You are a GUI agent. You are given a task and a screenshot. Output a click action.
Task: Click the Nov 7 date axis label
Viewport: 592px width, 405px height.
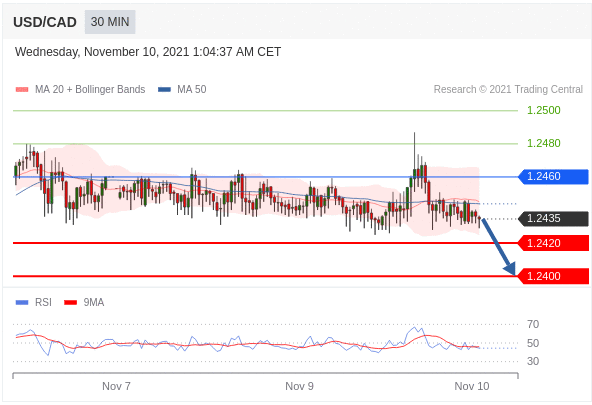116,386
